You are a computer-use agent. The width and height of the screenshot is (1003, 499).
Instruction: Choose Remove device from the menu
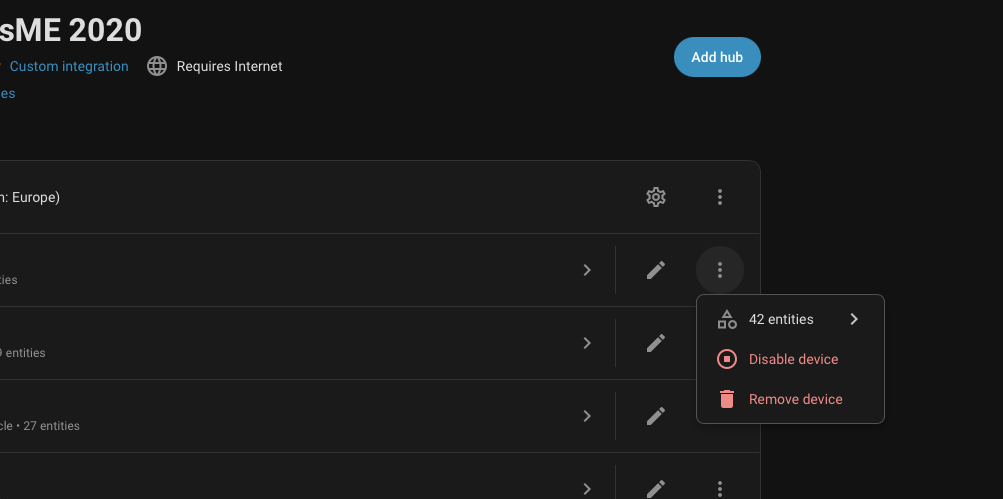pyautogui.click(x=795, y=399)
